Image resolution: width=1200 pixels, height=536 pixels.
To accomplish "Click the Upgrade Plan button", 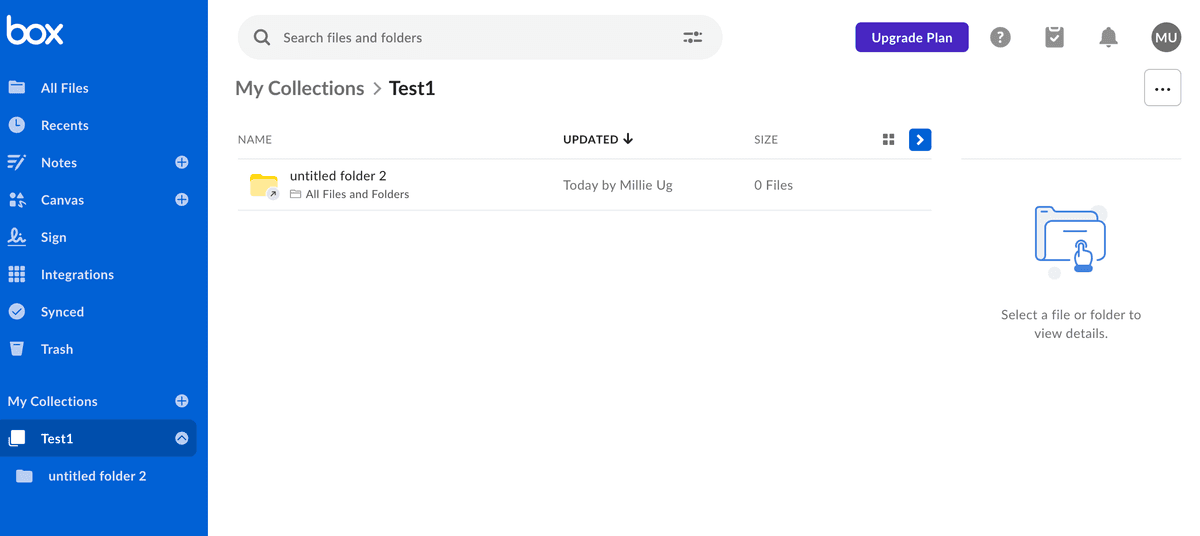I will [911, 37].
